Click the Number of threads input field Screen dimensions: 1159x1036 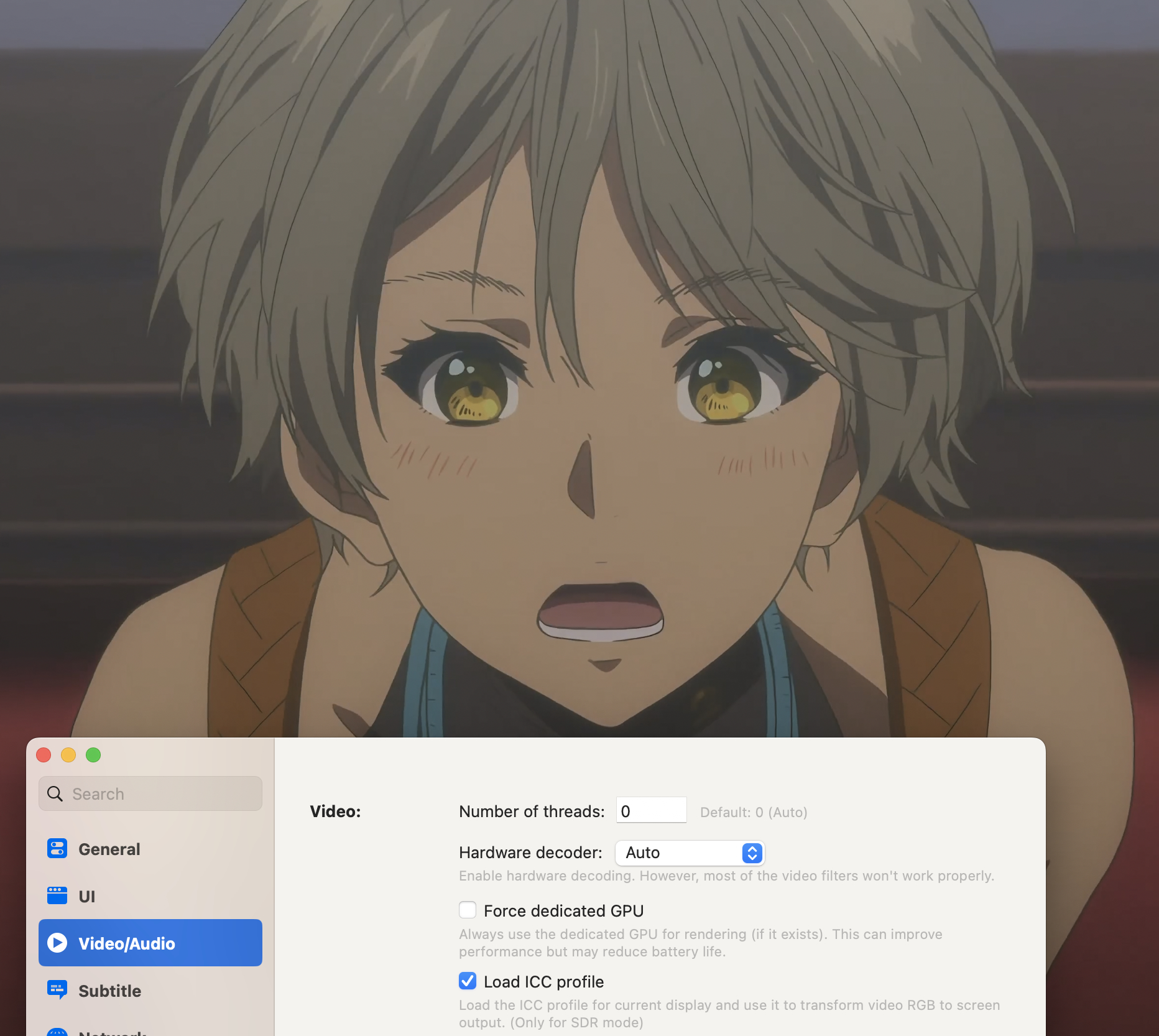point(651,811)
